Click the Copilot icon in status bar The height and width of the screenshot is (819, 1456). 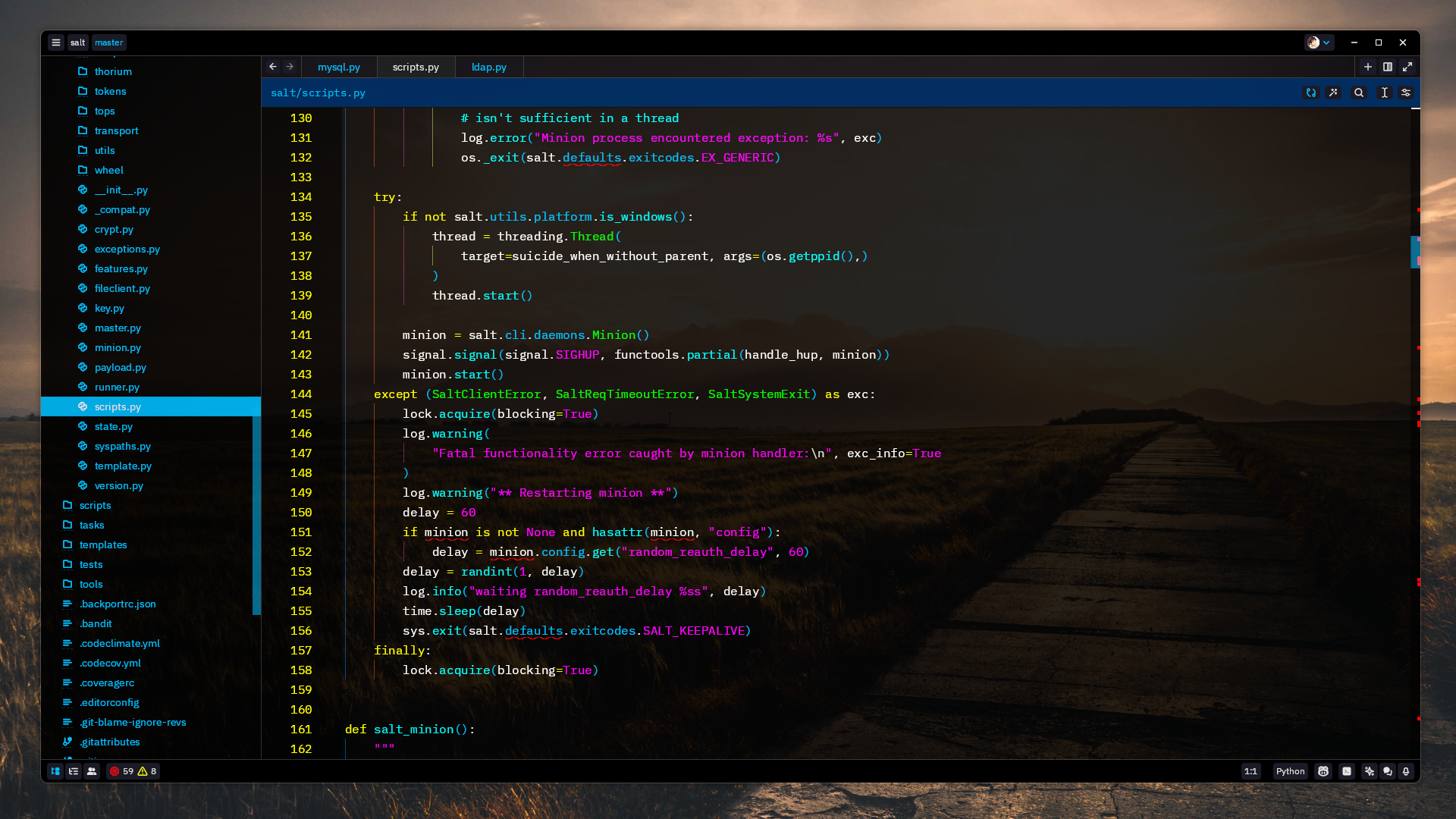[1323, 771]
